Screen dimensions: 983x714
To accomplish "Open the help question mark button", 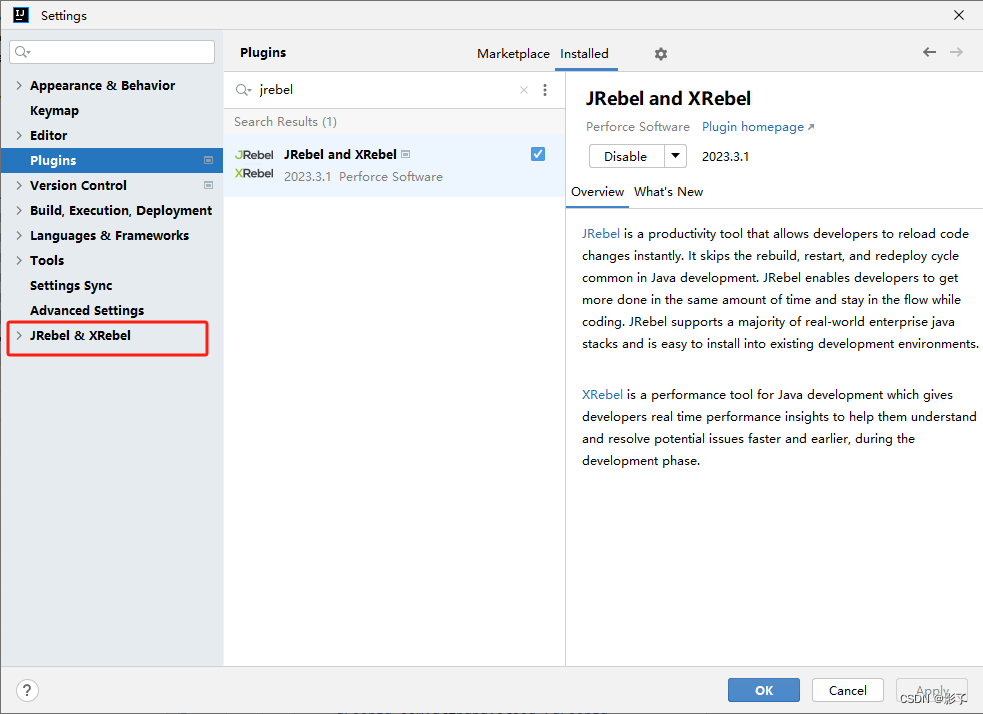I will [x=27, y=690].
